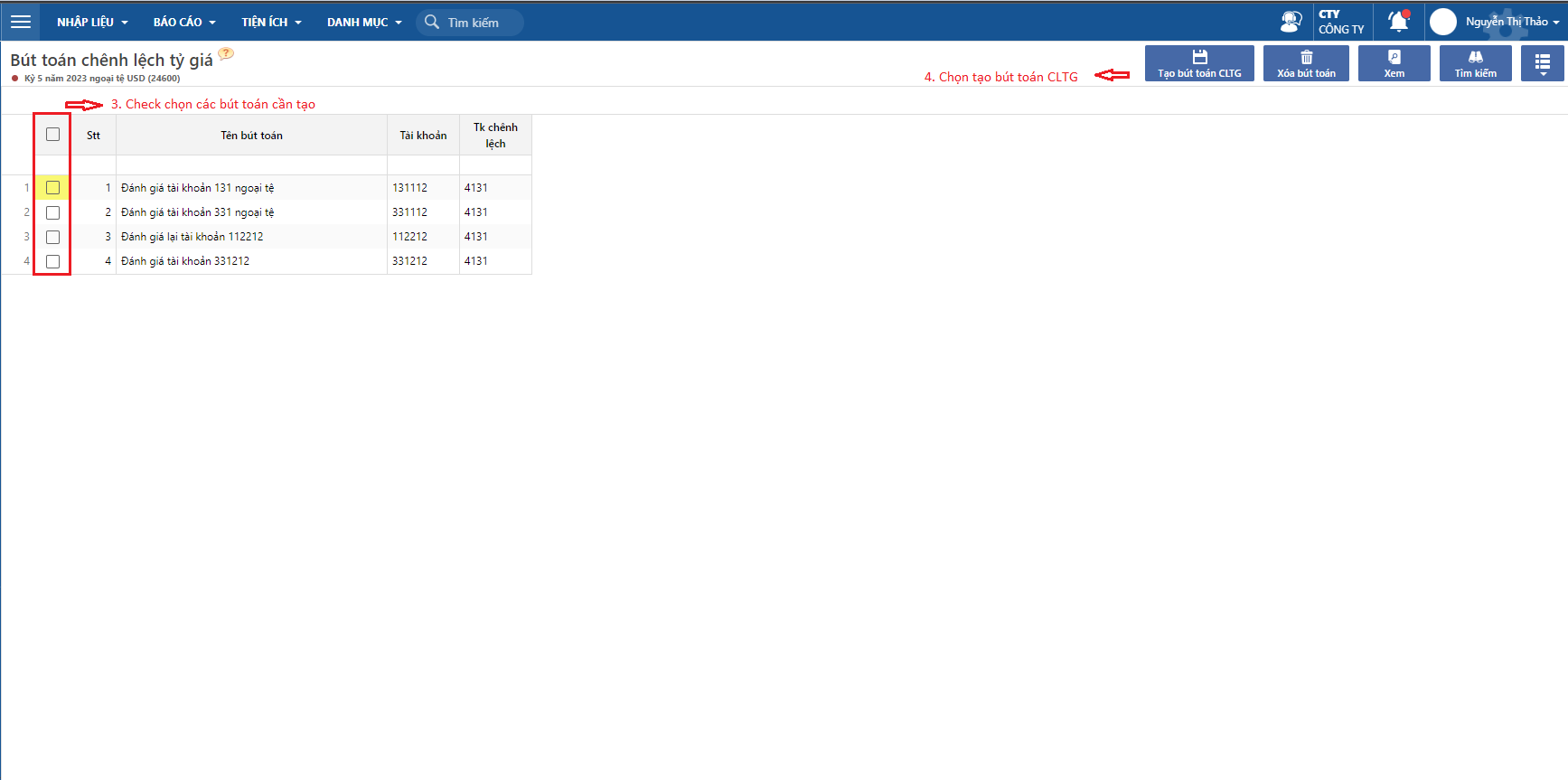
Task: Click the help question mark icon
Action: pos(226,53)
